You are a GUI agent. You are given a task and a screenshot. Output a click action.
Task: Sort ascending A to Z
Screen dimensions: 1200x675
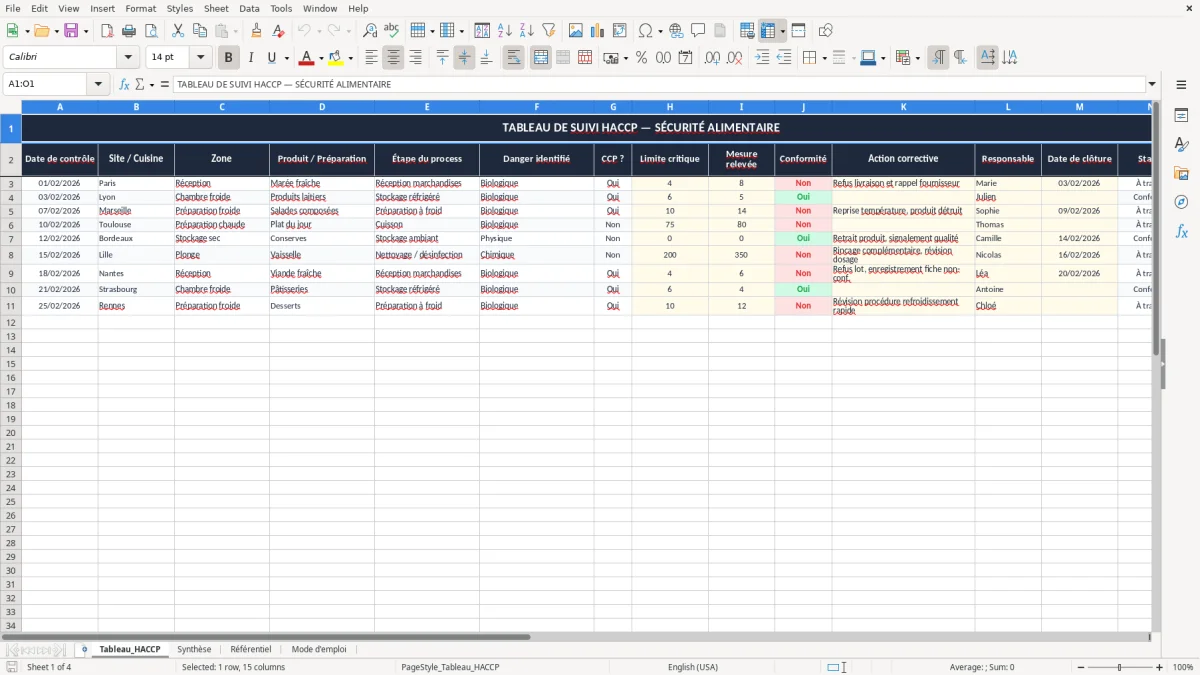pyautogui.click(x=505, y=31)
